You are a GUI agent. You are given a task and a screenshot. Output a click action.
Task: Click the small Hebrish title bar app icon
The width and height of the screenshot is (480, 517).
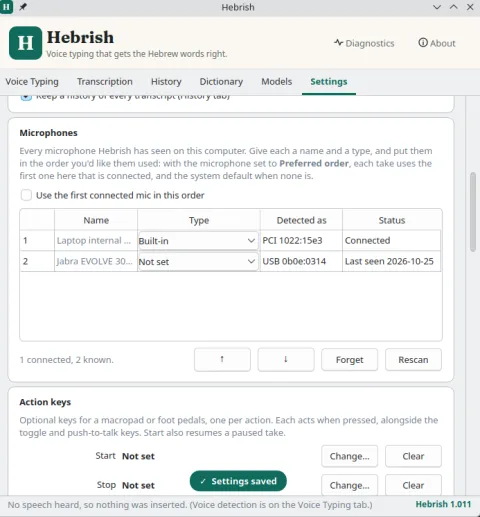tap(6, 7)
